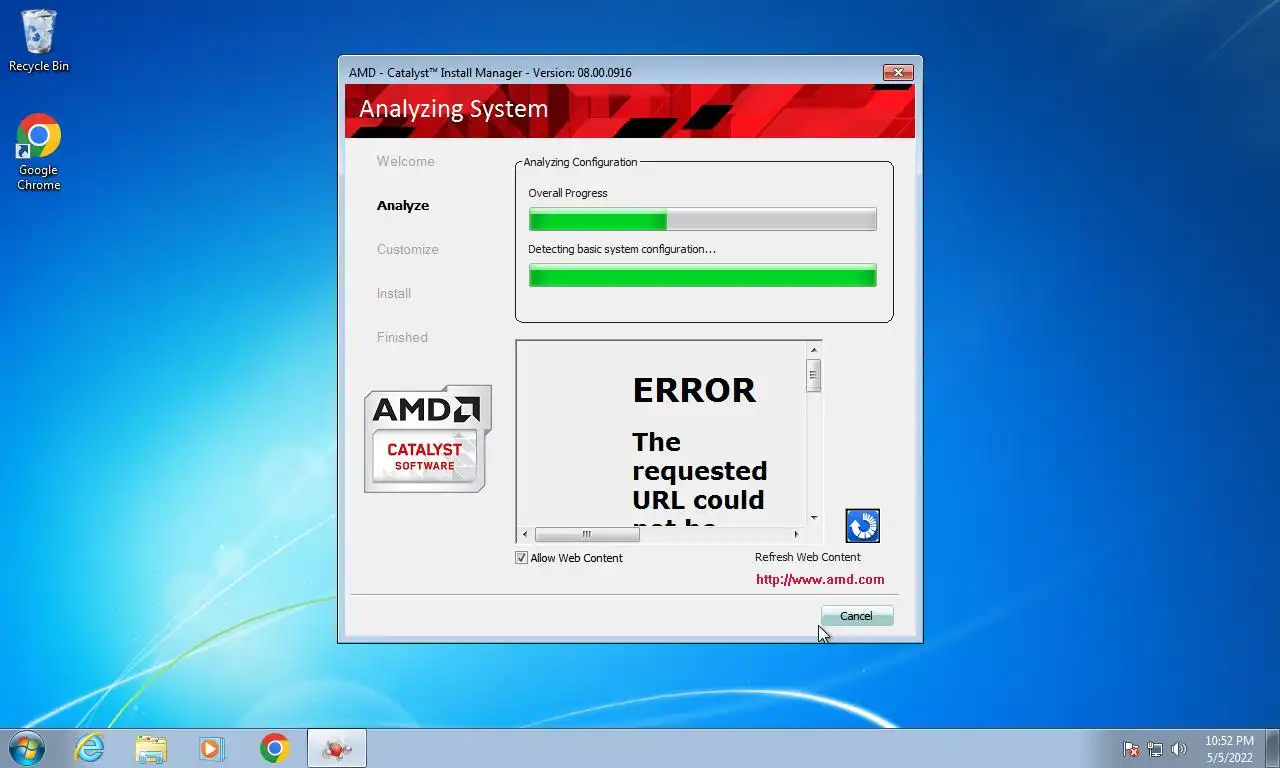Click the Overall Progress bar
Image resolution: width=1280 pixels, height=768 pixels.
point(702,219)
